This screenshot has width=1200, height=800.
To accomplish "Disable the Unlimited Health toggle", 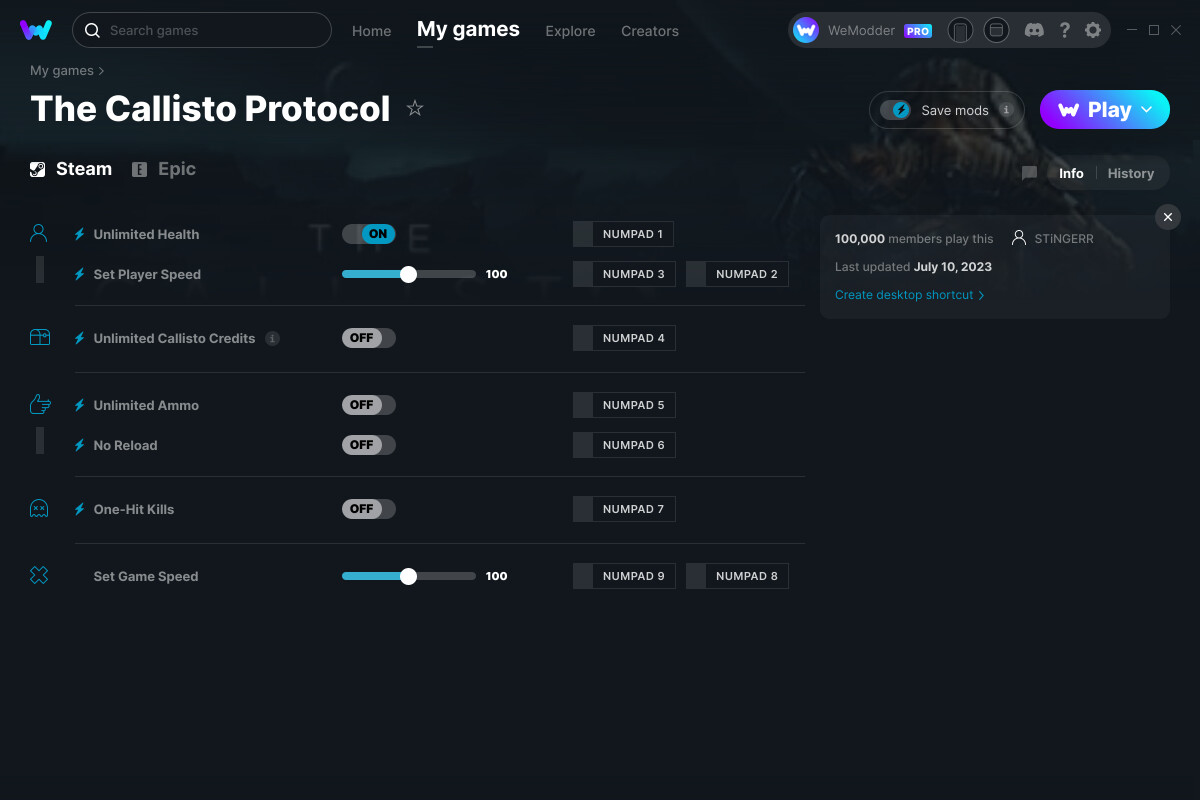I will (368, 233).
